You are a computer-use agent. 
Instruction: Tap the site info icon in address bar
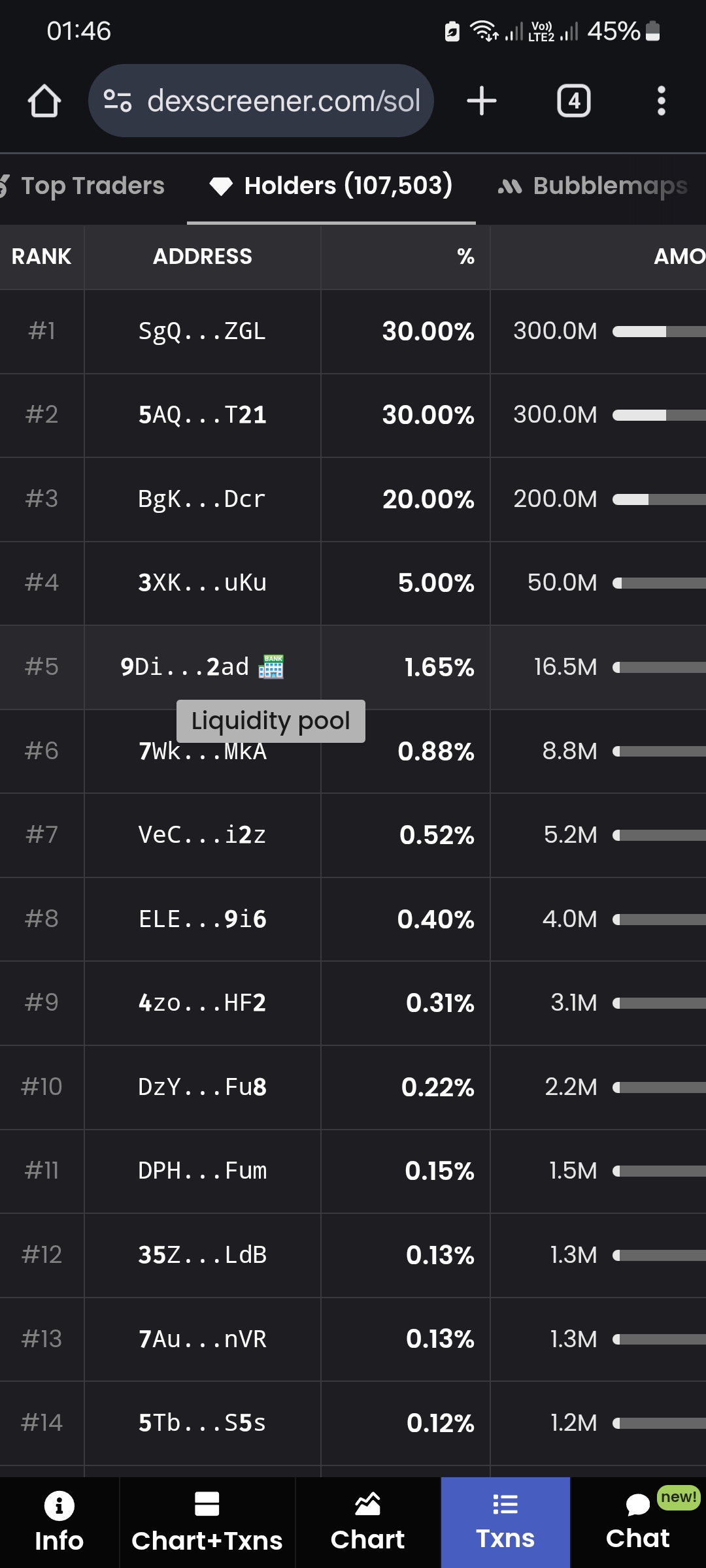click(x=118, y=101)
